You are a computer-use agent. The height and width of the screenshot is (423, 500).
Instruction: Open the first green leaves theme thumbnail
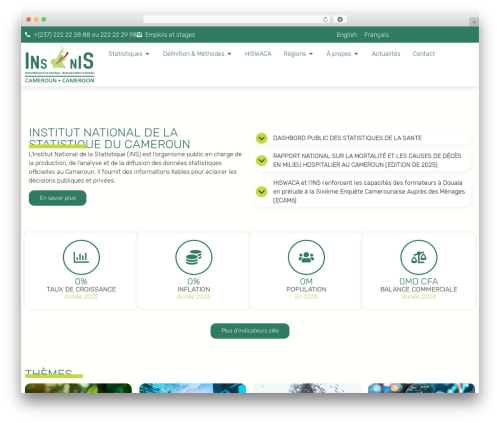(x=78, y=388)
